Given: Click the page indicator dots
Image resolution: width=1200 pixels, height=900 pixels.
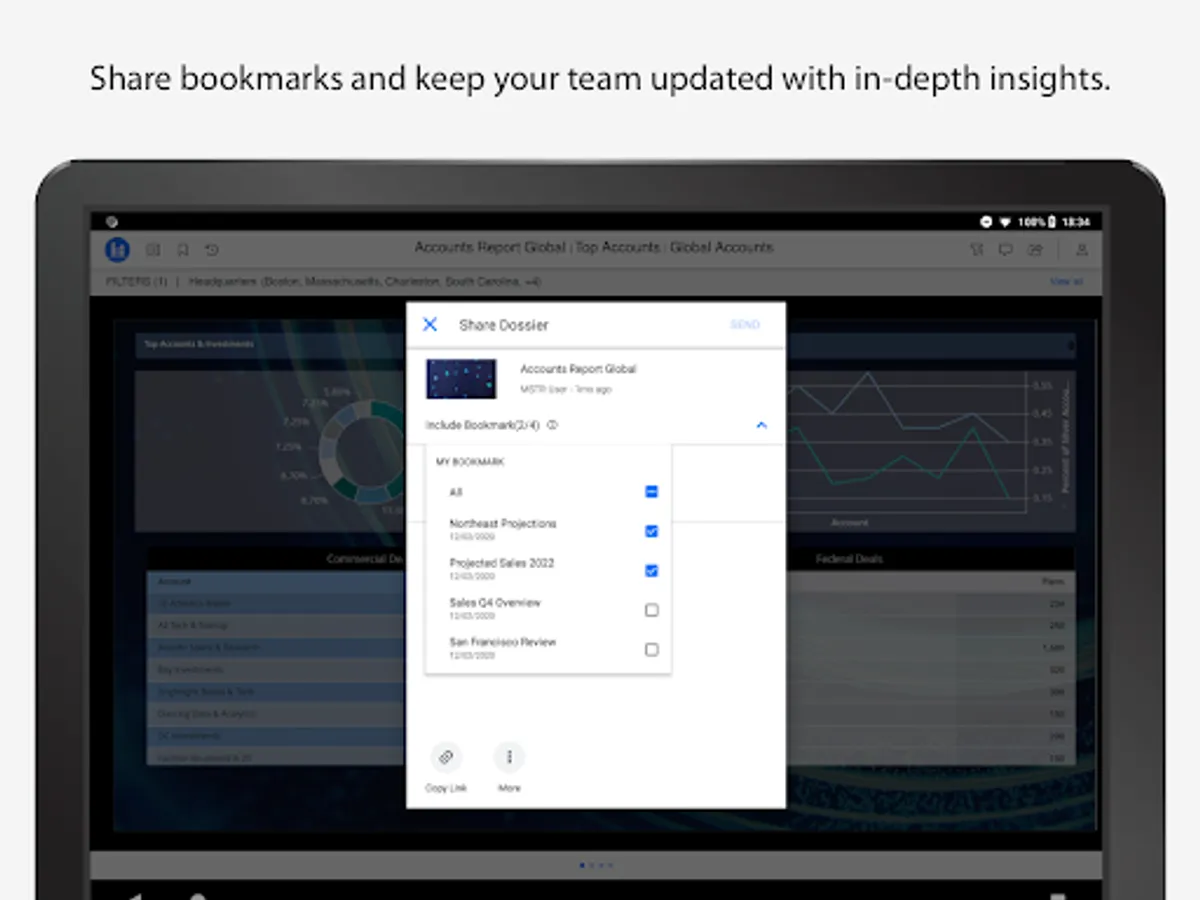Looking at the screenshot, I should coord(596,865).
